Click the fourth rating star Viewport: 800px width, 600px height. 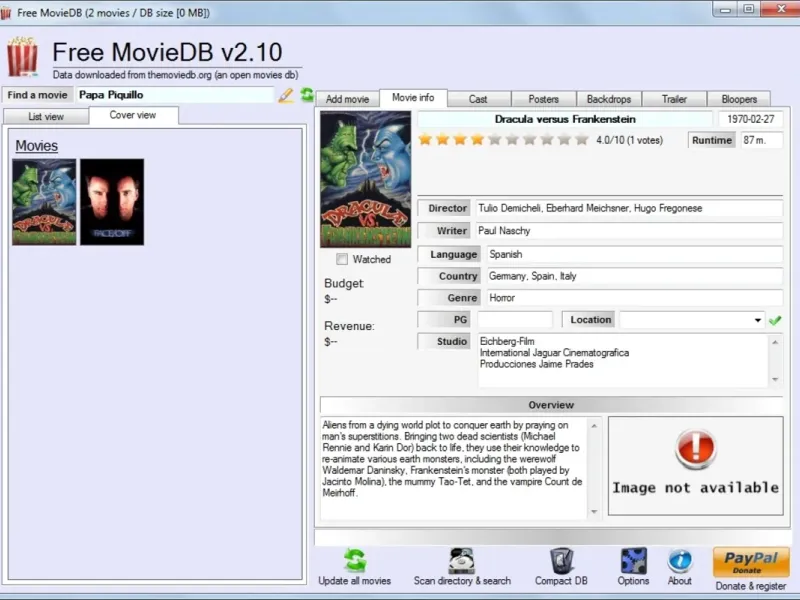click(x=477, y=139)
